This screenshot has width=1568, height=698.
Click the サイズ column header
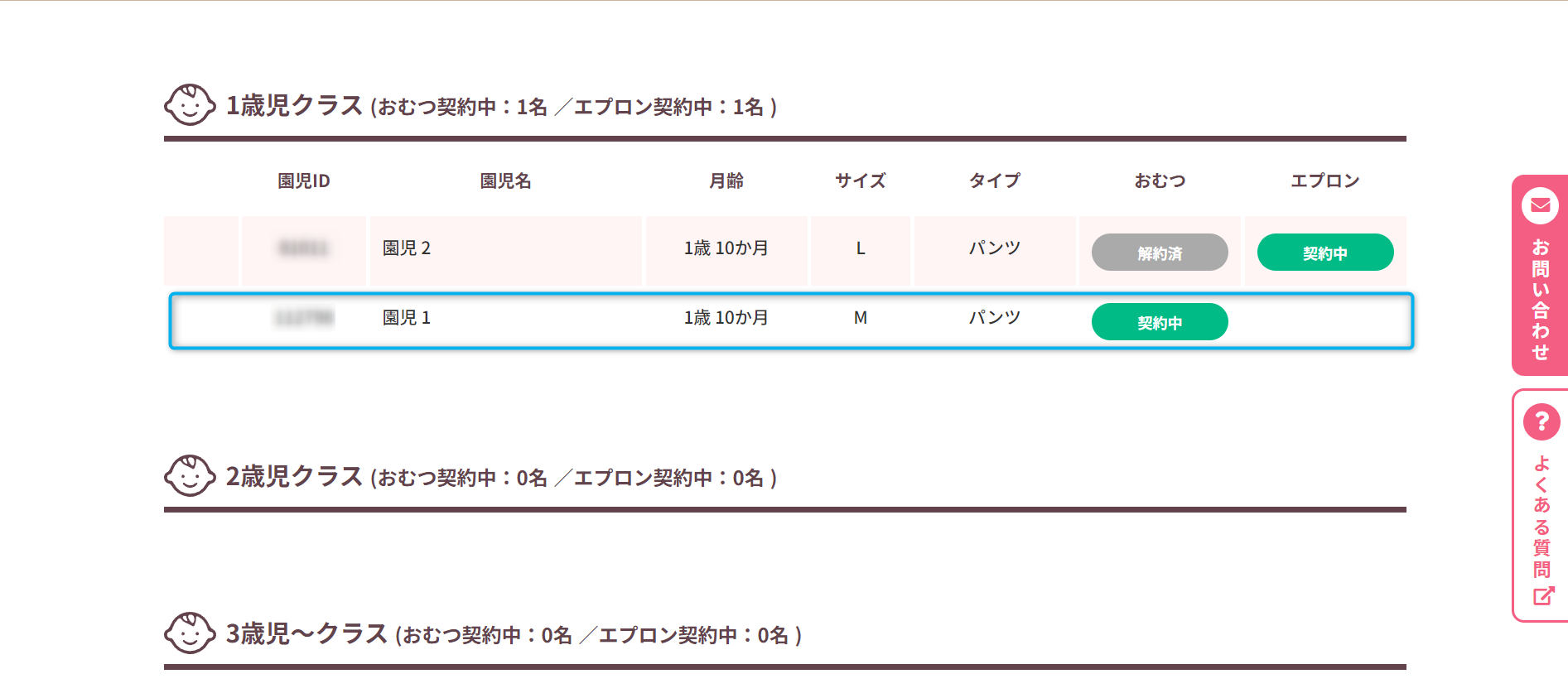tap(860, 181)
